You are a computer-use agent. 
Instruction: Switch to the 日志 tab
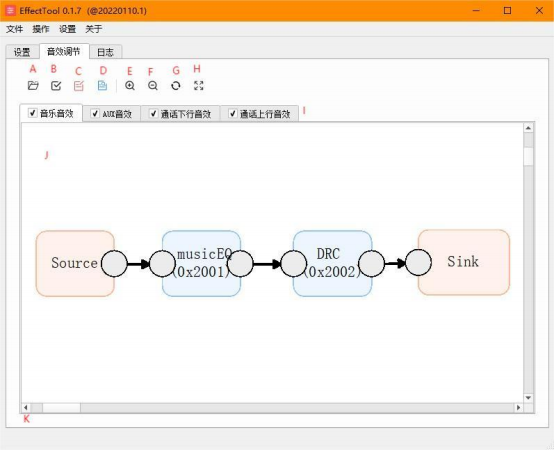pos(105,52)
